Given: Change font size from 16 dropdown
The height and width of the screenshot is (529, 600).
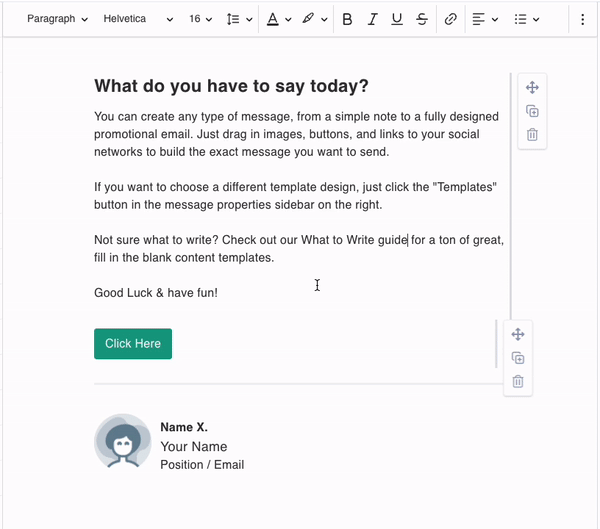Looking at the screenshot, I should (x=200, y=19).
